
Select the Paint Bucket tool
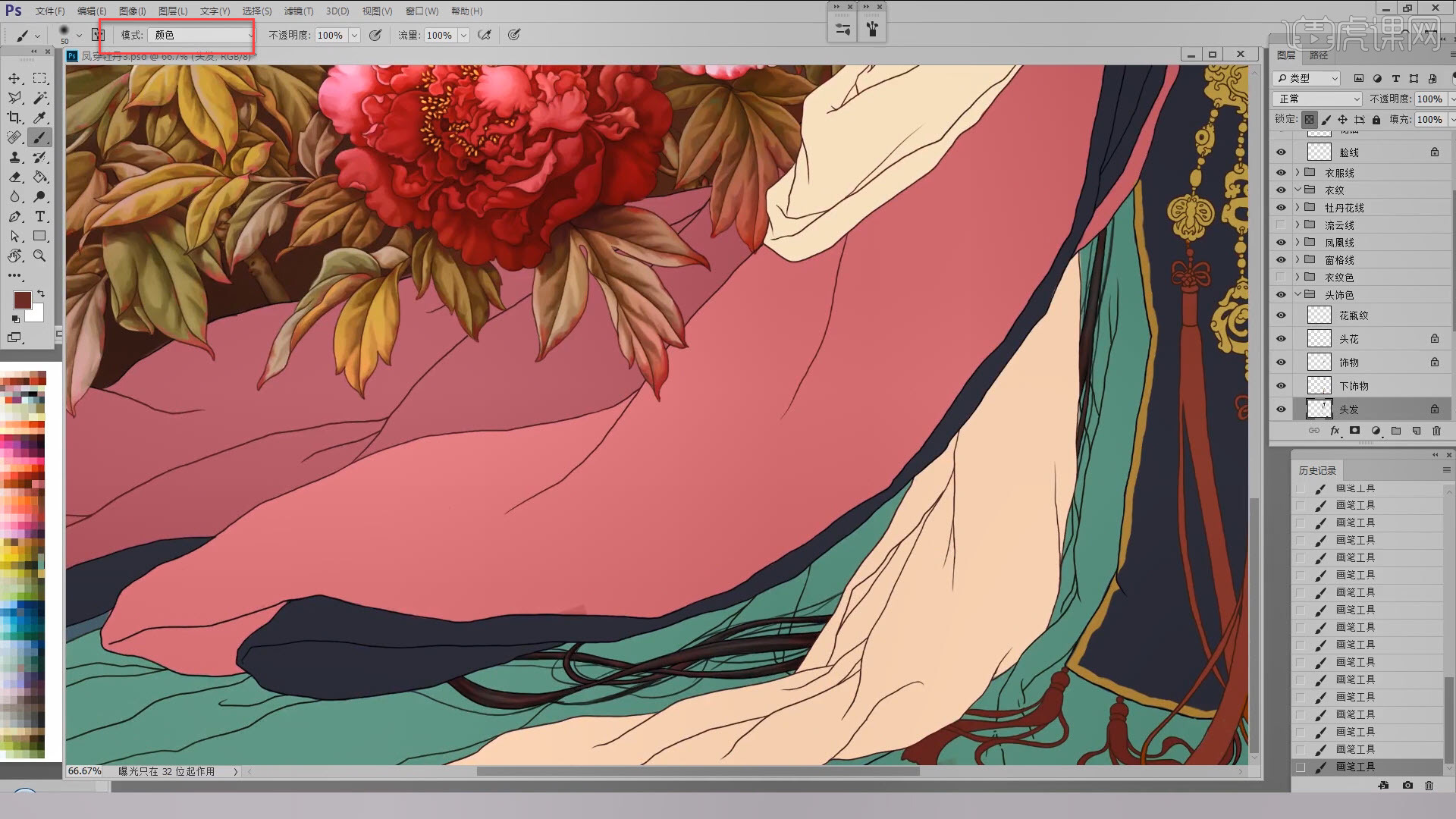[x=40, y=177]
